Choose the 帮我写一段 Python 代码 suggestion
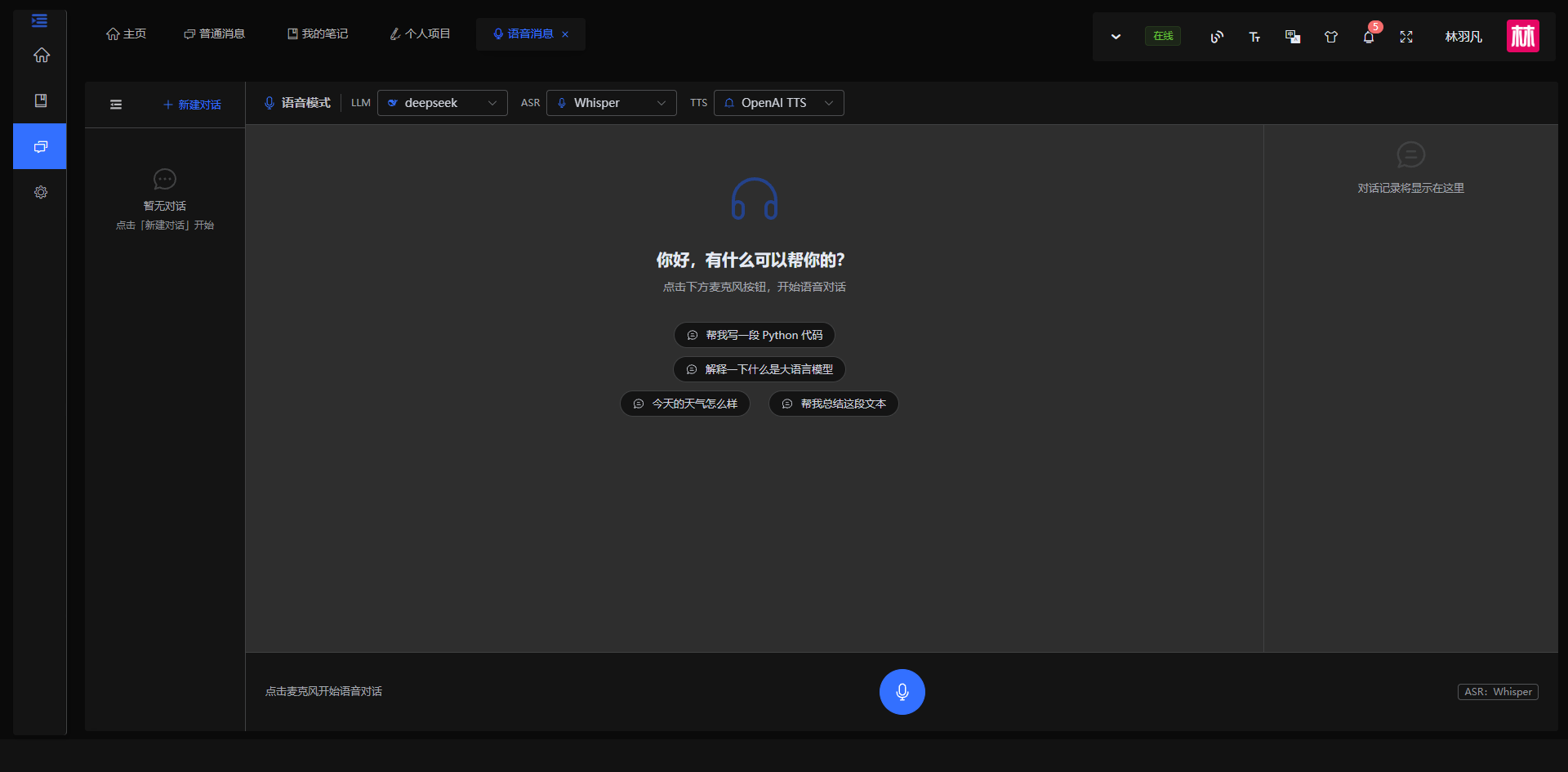Viewport: 1568px width, 772px height. click(755, 335)
